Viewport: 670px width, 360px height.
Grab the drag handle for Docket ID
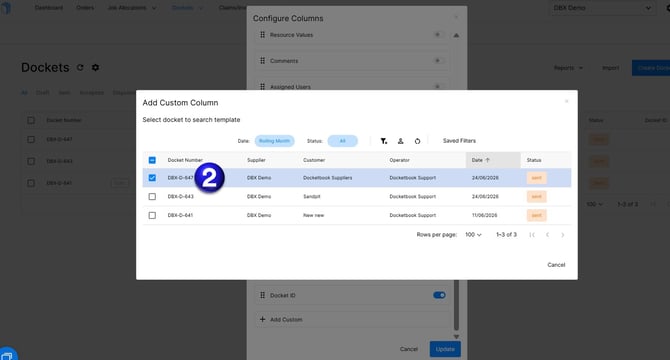point(262,295)
